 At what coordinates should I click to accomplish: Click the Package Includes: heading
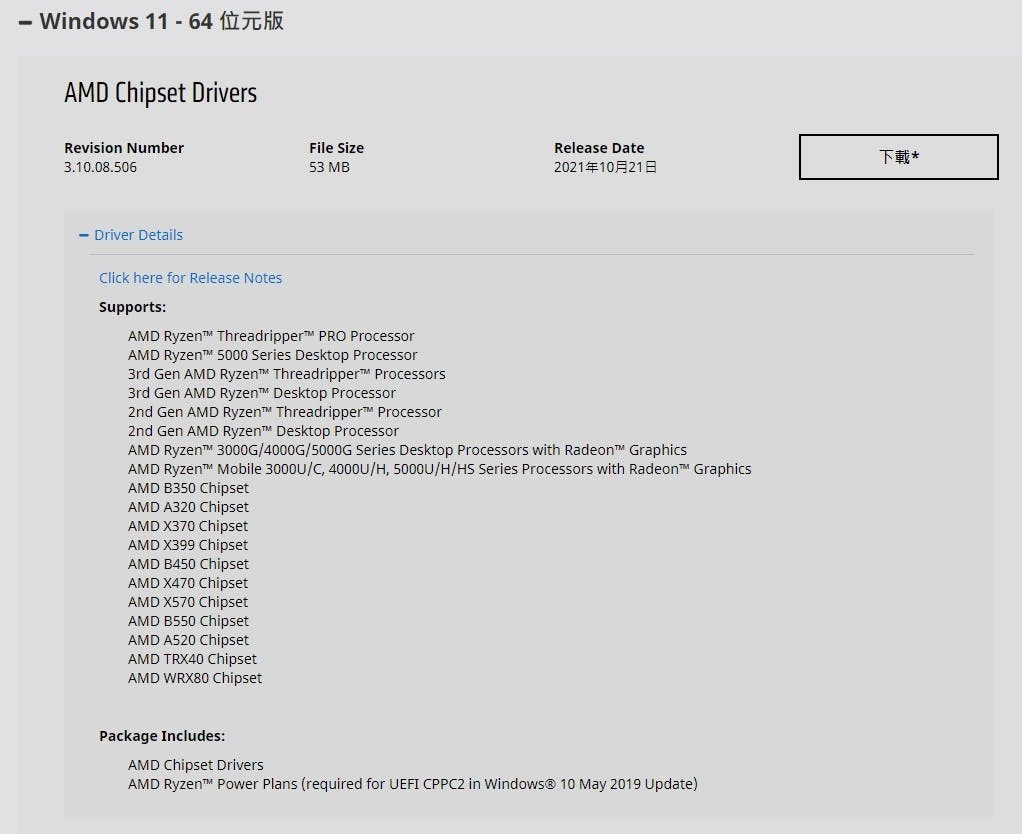[x=162, y=736]
